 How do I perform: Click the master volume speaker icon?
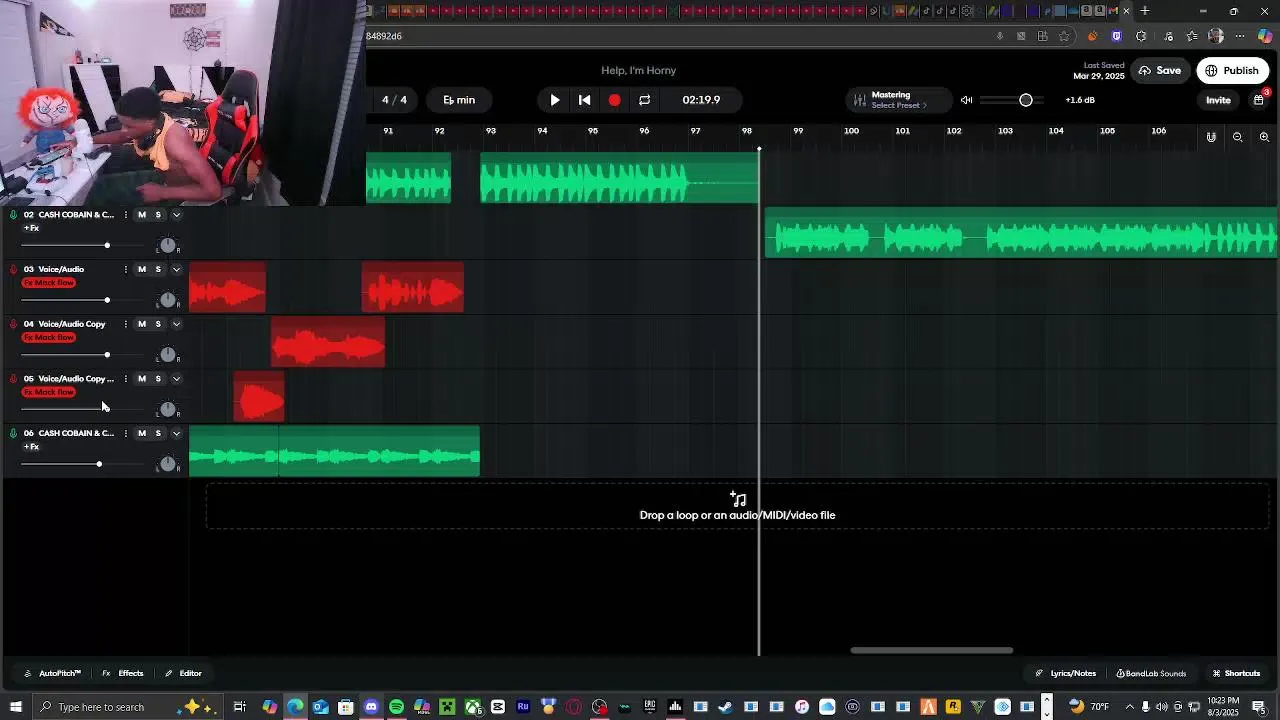click(966, 100)
